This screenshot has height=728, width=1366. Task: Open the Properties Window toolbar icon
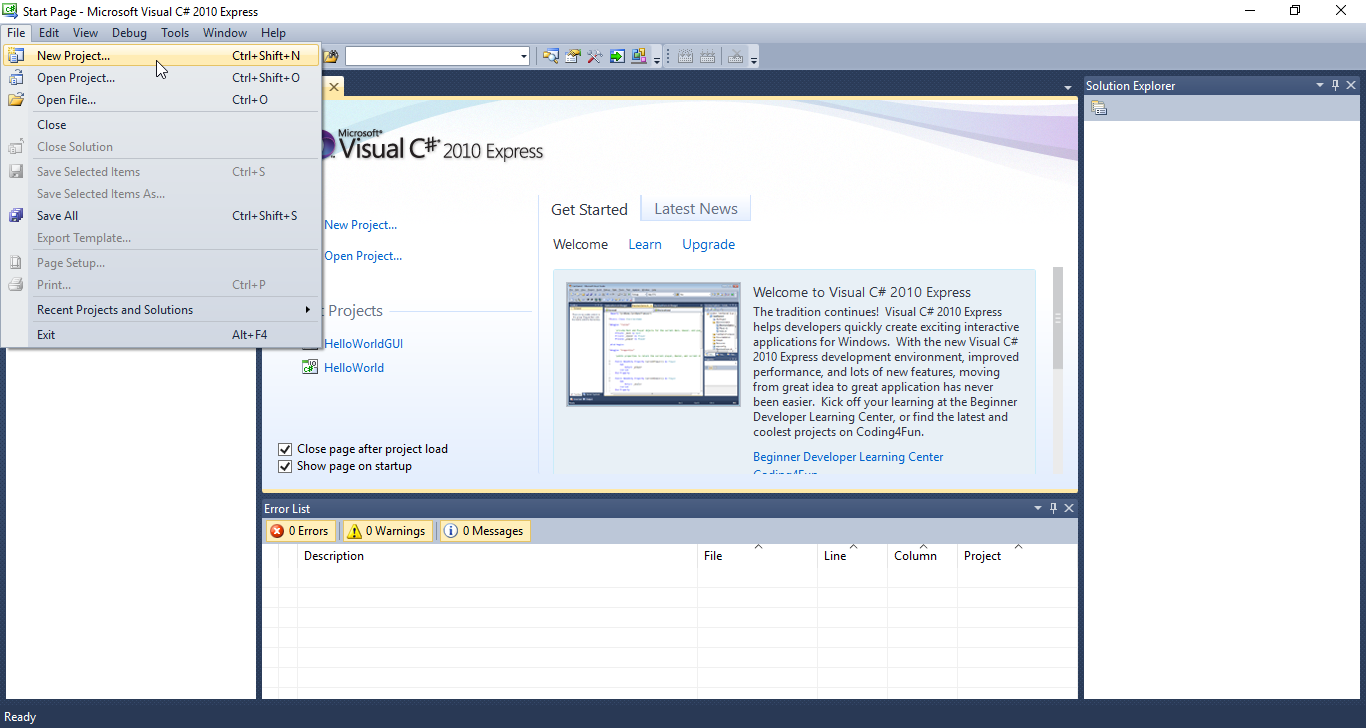573,56
